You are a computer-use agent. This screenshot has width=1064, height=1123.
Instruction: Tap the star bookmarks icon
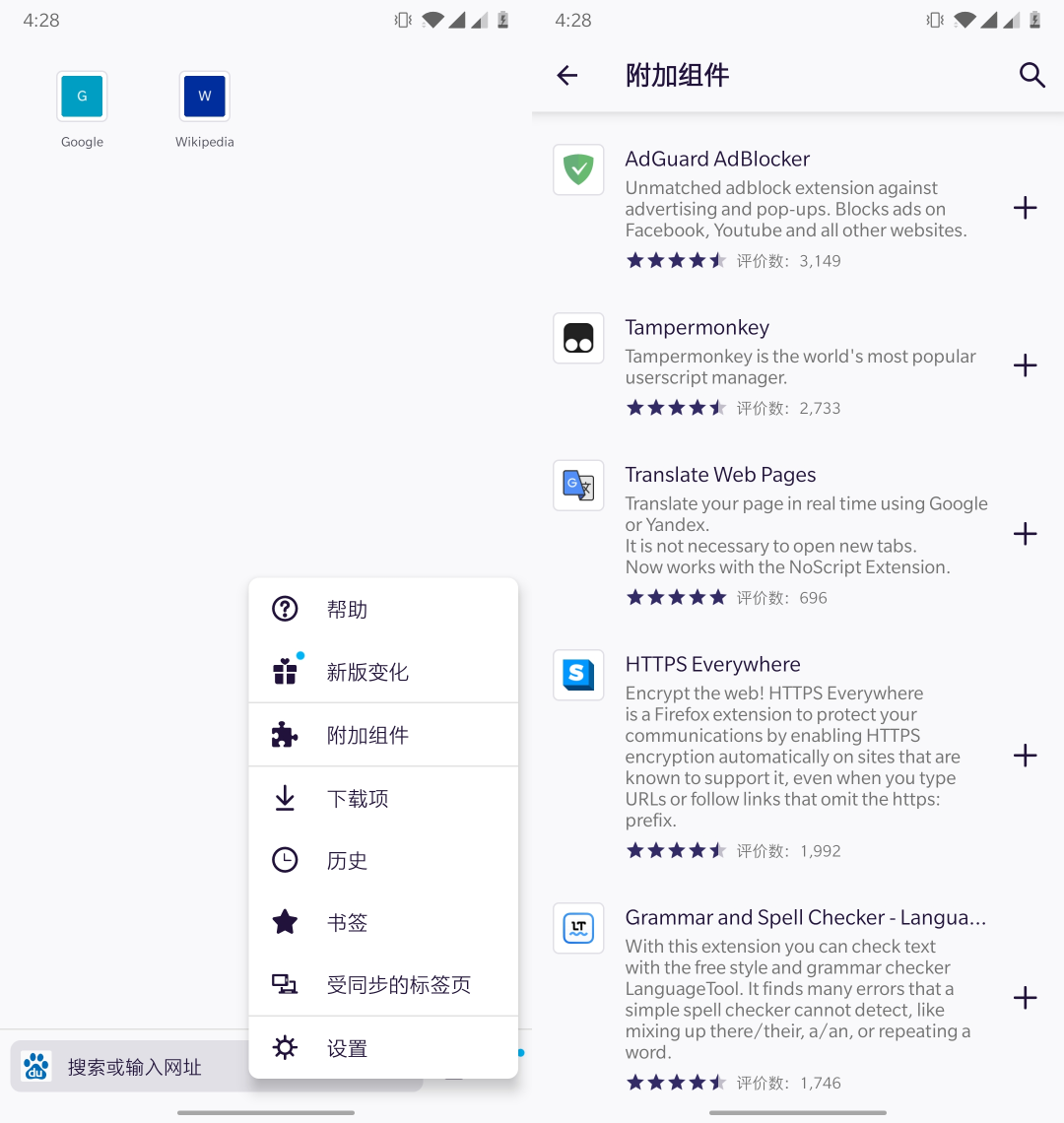tap(285, 922)
